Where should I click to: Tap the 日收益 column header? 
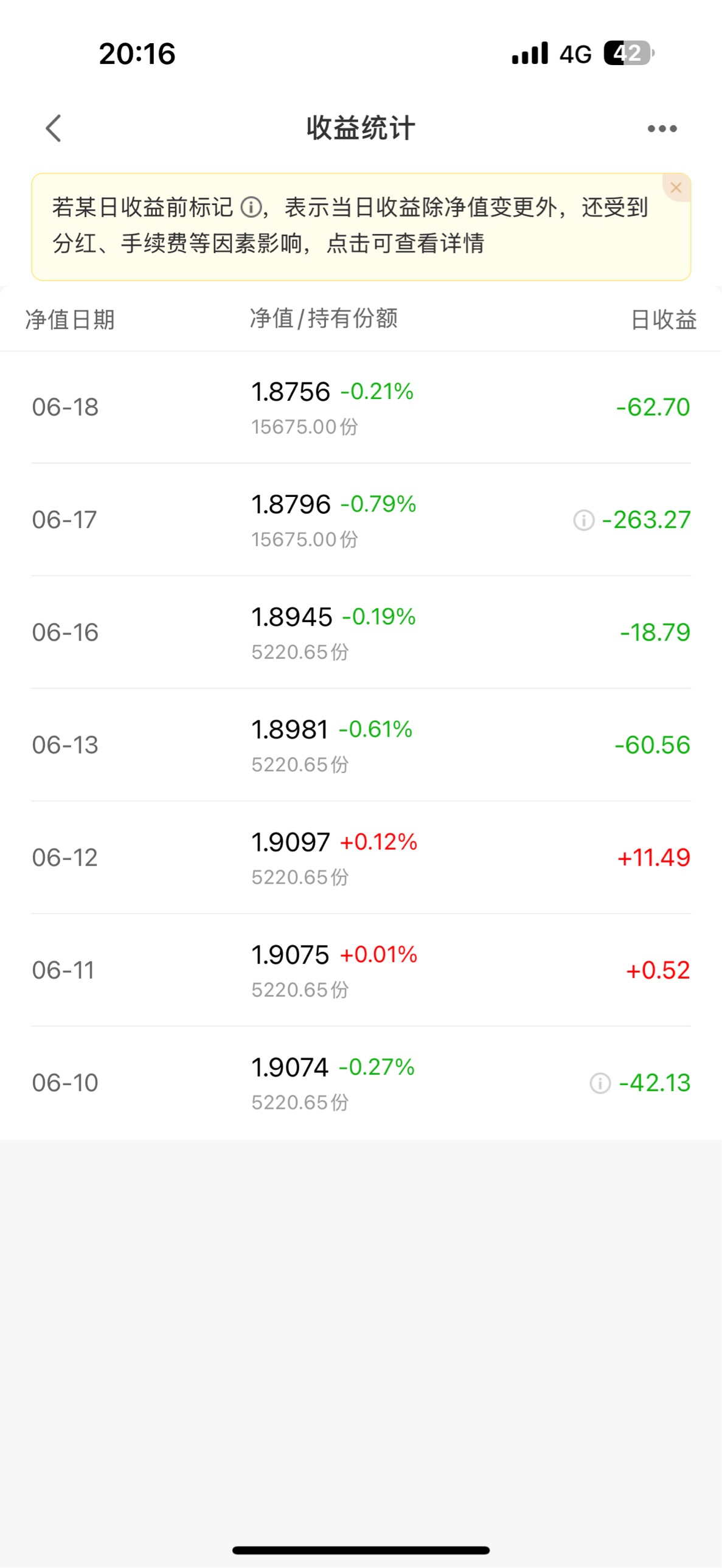(664, 319)
